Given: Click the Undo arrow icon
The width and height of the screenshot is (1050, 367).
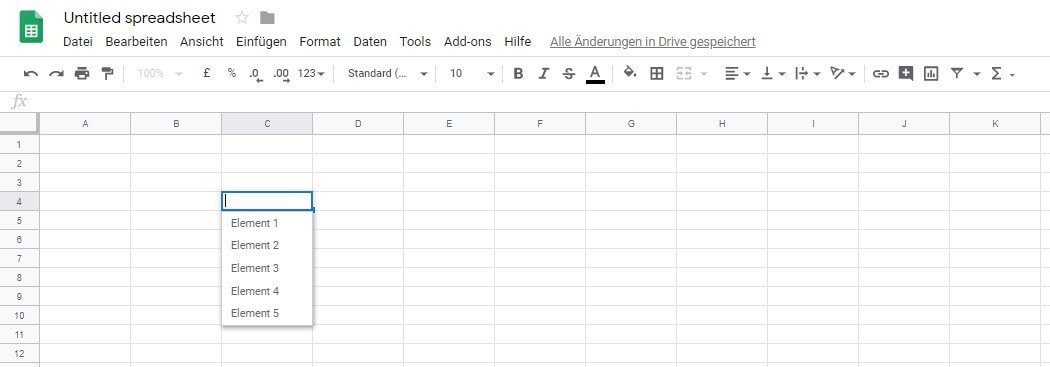Looking at the screenshot, I should [x=31, y=74].
